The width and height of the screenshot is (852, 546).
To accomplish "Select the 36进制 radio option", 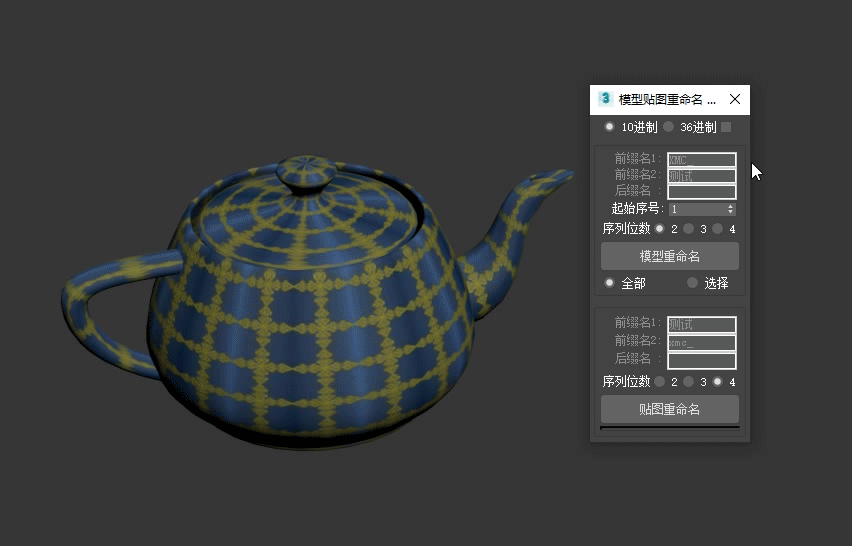I will click(669, 127).
